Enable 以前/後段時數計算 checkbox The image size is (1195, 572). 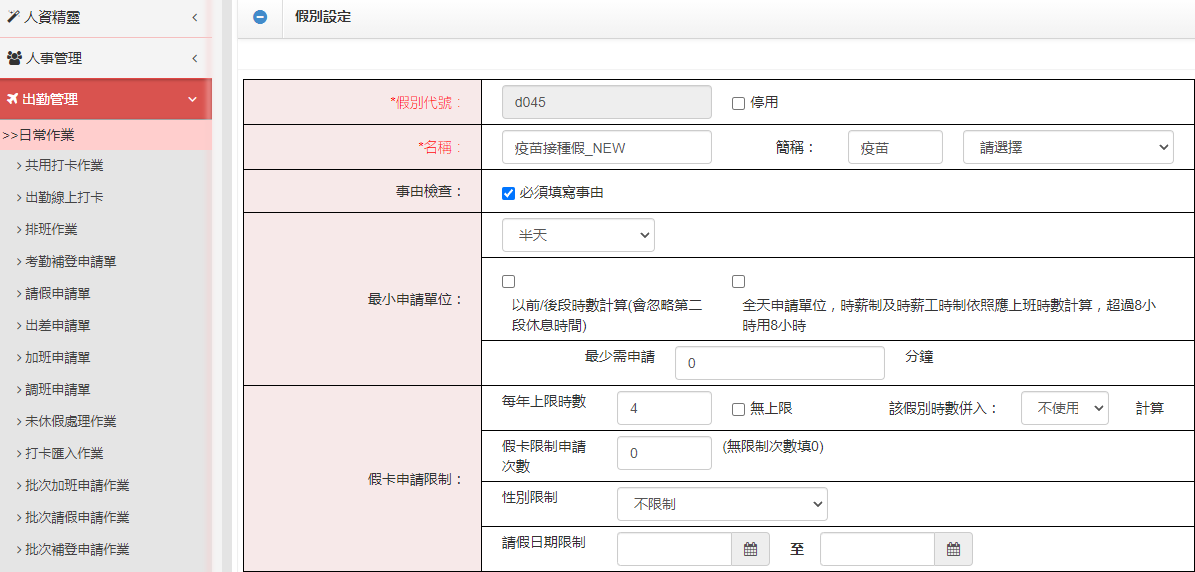click(x=508, y=282)
